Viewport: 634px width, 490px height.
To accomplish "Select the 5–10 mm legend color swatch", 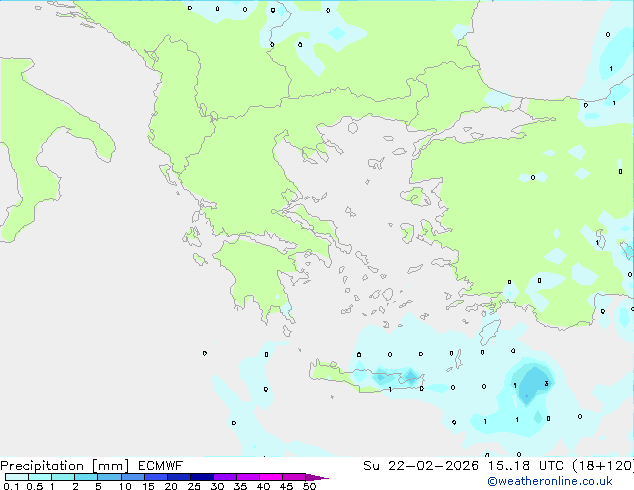I will (109, 477).
